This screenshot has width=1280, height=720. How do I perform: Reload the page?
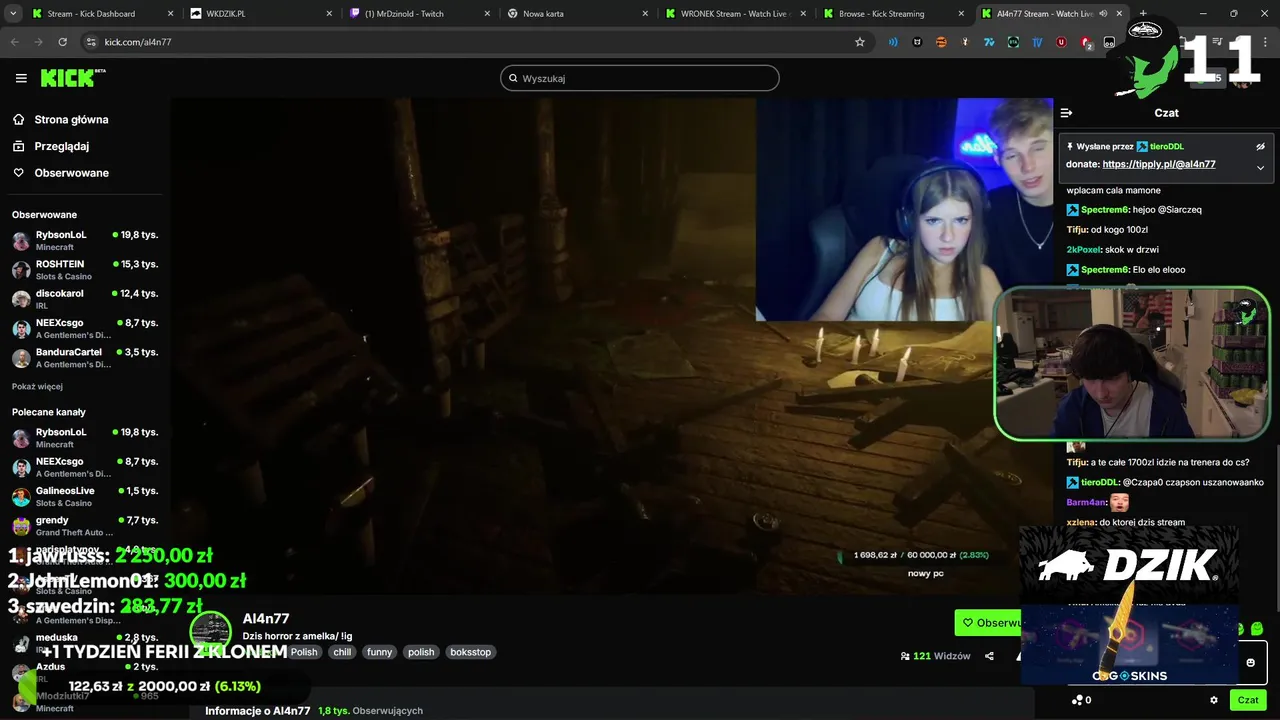pyautogui.click(x=63, y=42)
